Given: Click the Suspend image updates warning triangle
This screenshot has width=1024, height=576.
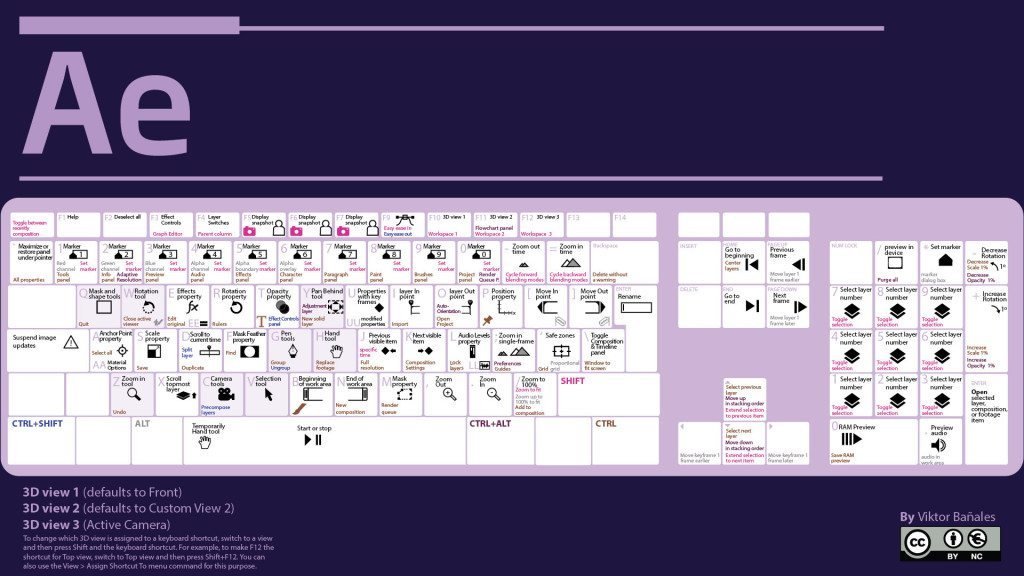Looking at the screenshot, I should [71, 342].
